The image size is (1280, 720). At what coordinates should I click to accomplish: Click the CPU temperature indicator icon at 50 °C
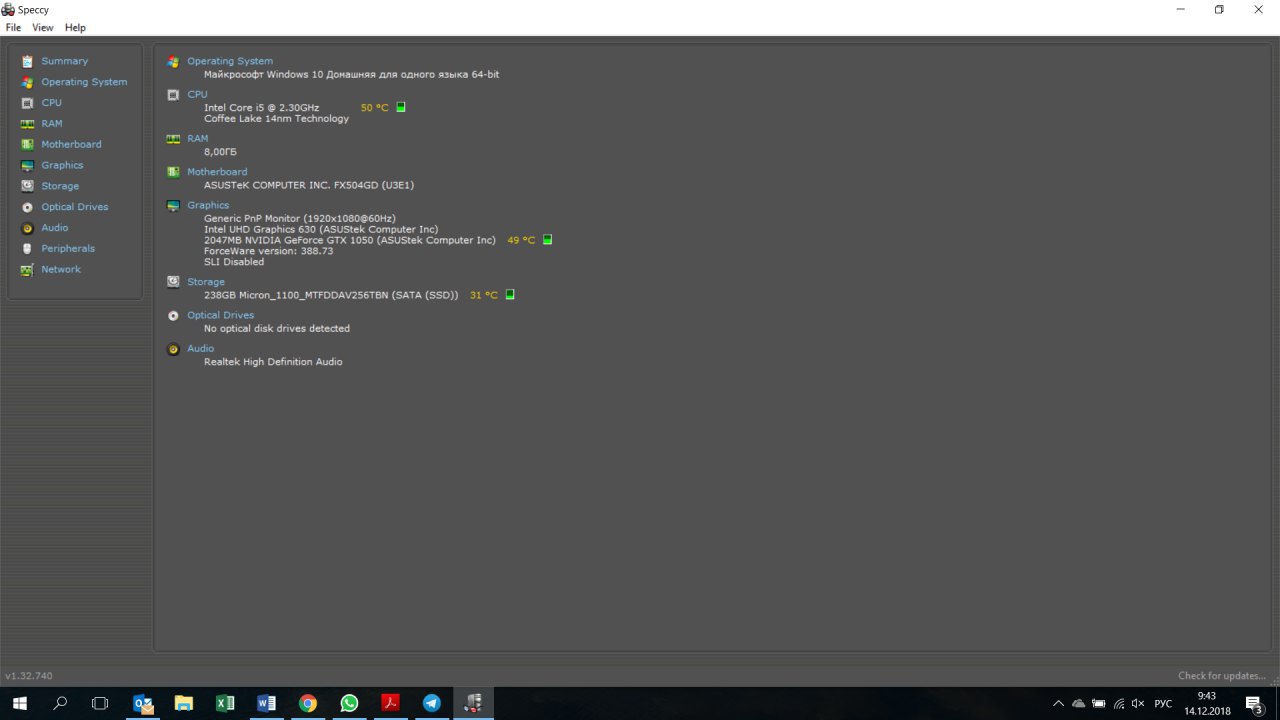401,107
